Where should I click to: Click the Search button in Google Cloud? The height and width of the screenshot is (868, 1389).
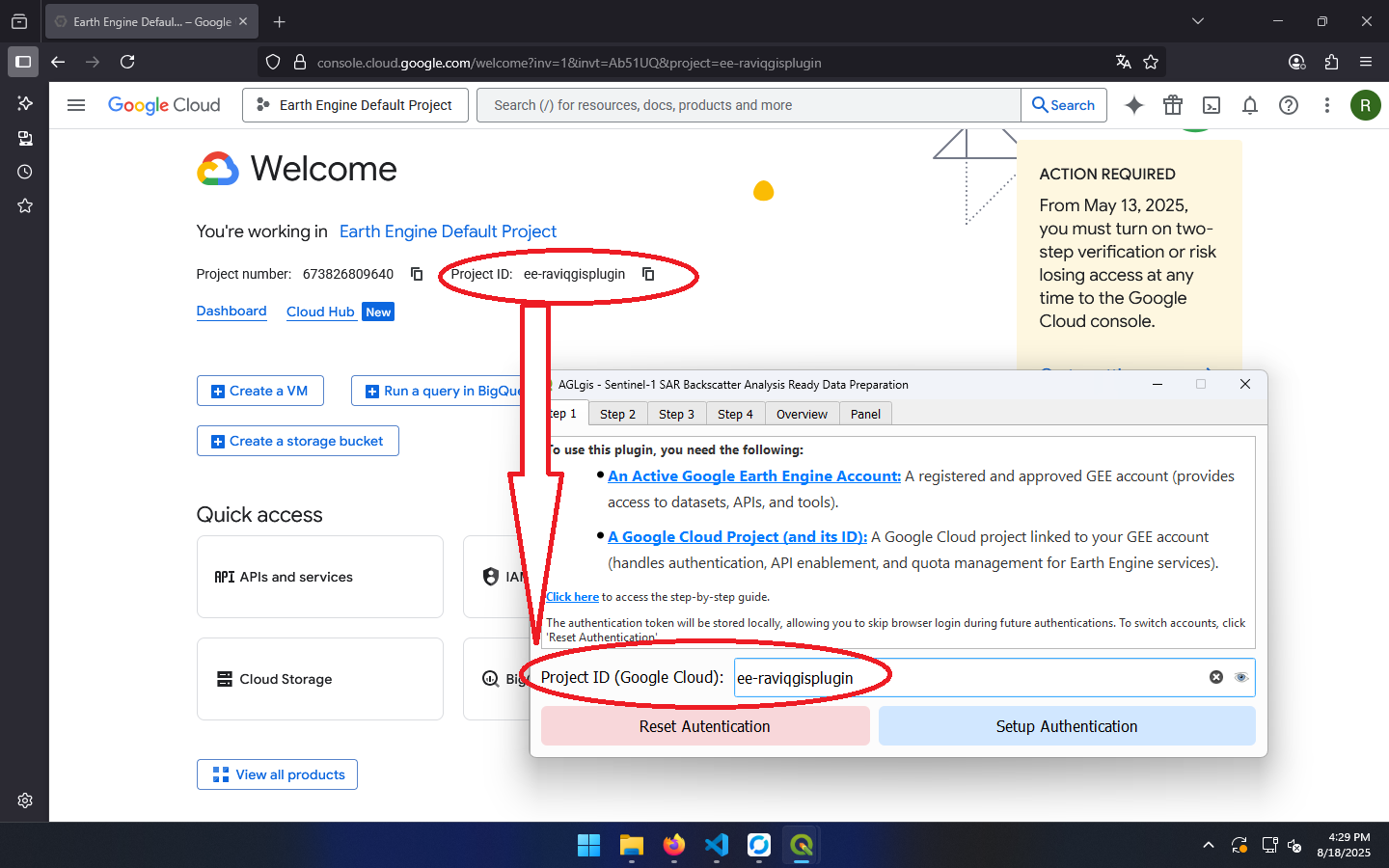[1063, 105]
